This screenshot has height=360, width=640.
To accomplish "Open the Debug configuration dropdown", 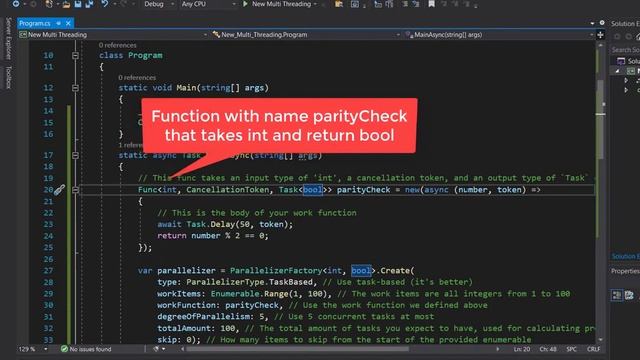I will [159, 4].
